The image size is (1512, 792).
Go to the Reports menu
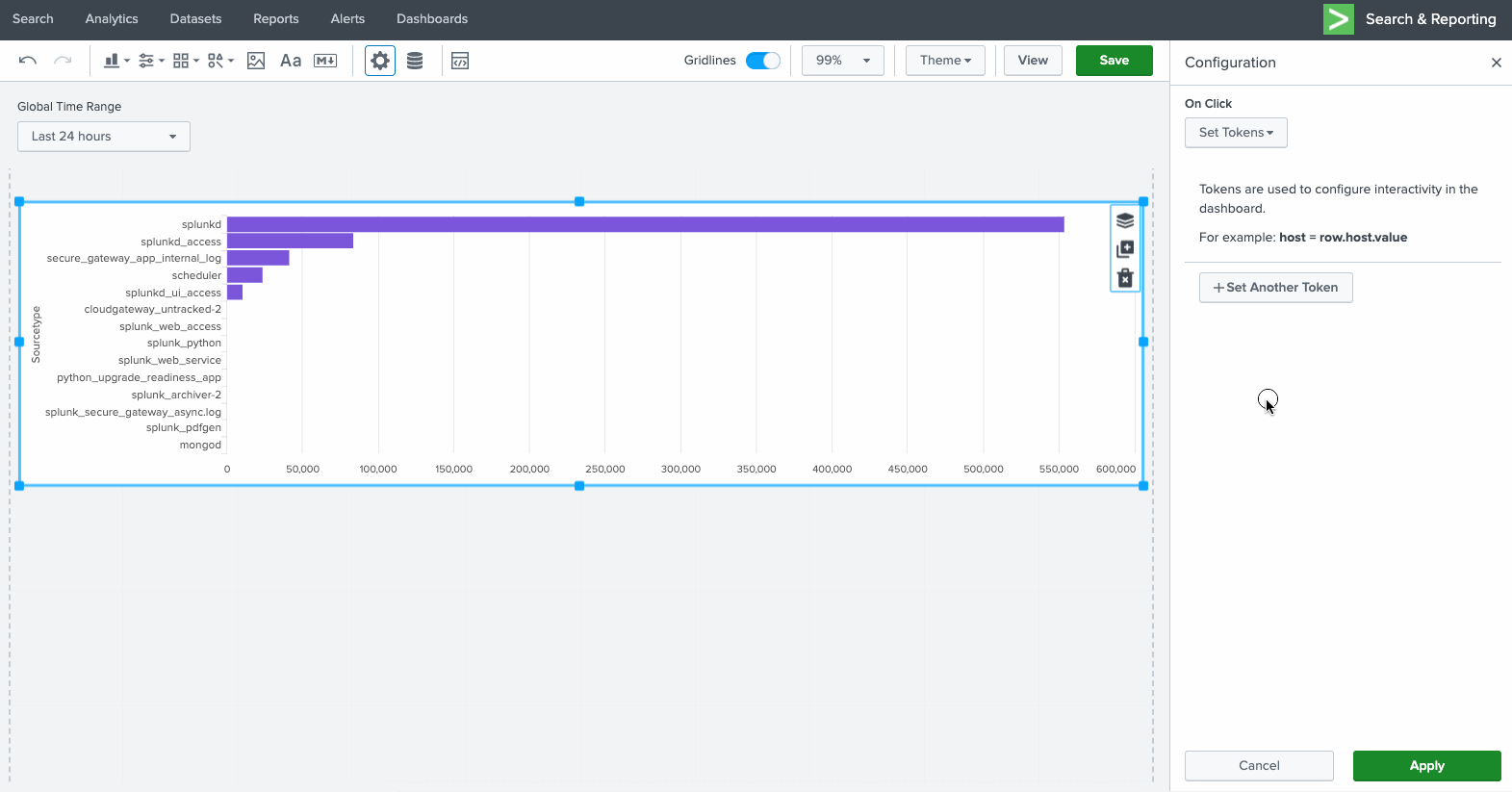276,19
